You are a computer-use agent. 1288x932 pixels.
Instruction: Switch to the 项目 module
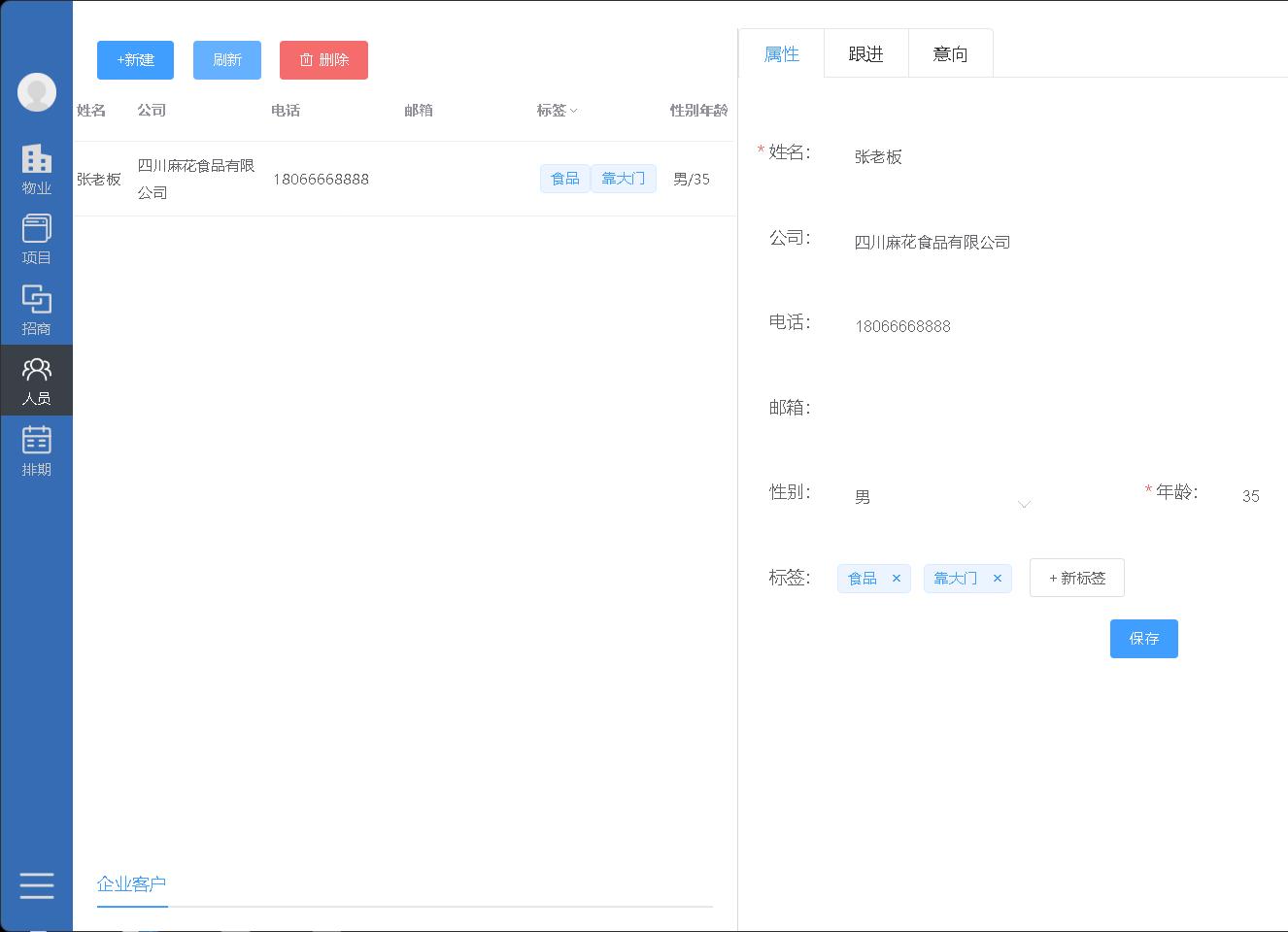36,238
